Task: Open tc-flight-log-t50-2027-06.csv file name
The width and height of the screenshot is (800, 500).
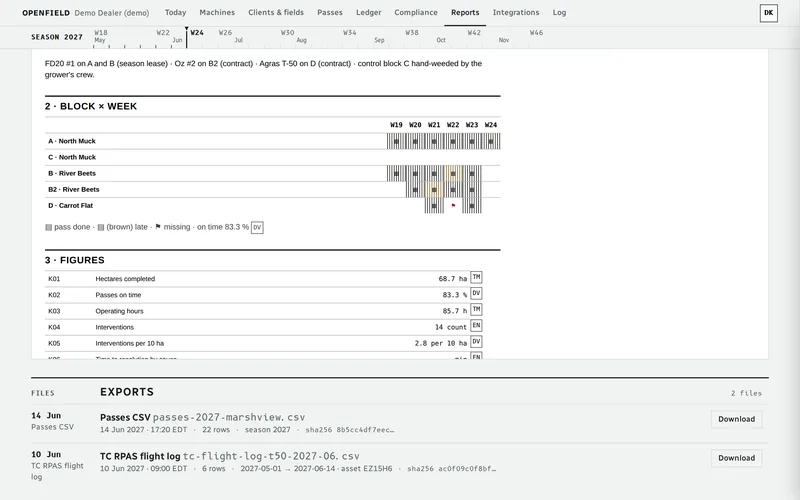Action: [x=271, y=456]
